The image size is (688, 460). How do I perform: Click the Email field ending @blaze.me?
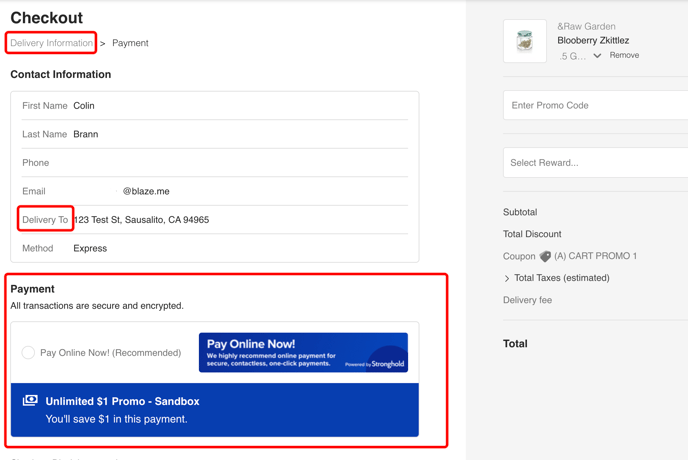[215, 191]
